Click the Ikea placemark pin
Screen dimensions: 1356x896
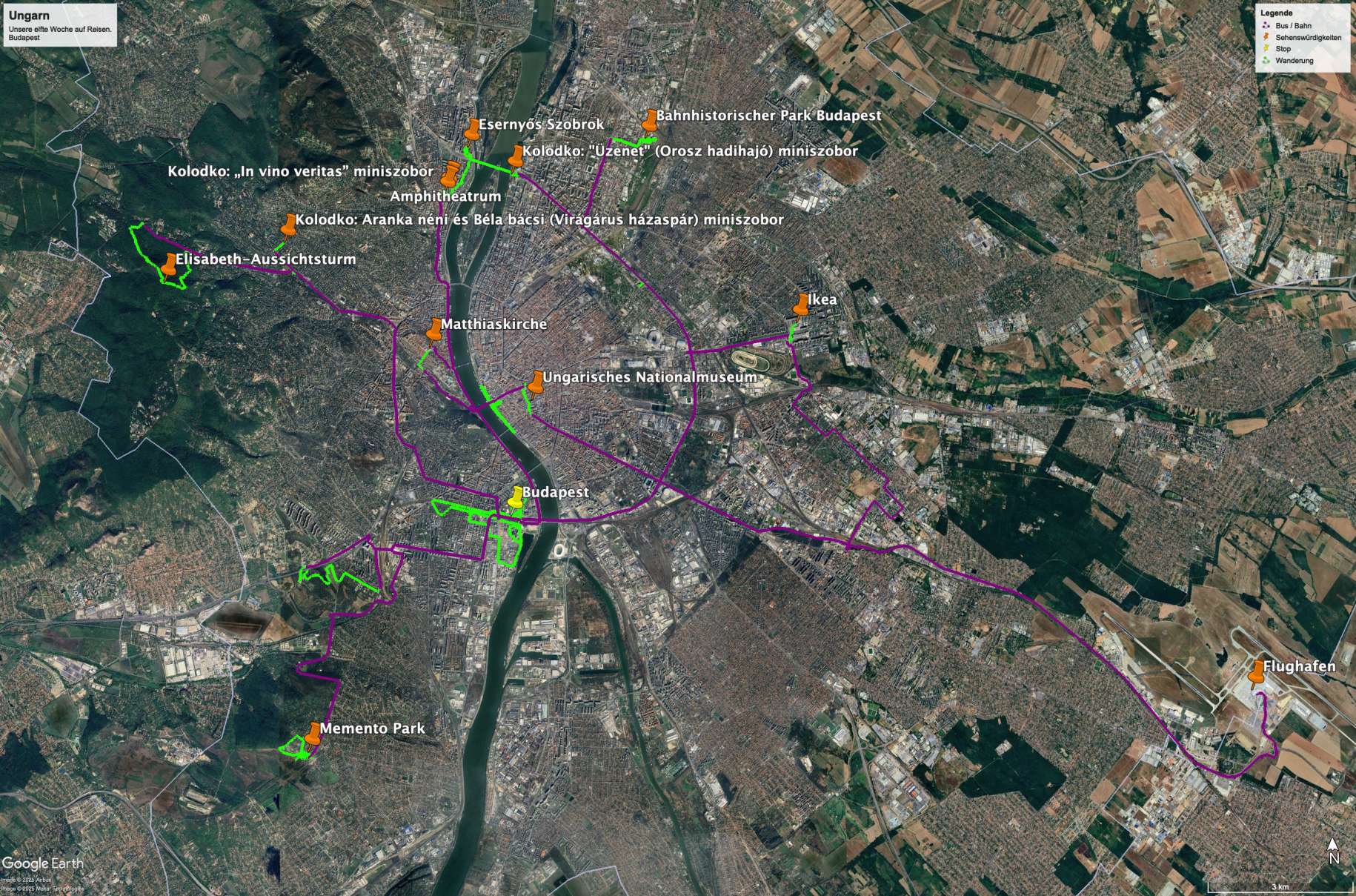[x=801, y=305]
